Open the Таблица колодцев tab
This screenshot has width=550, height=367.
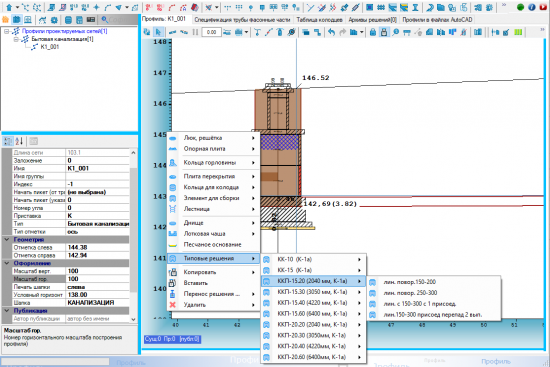319,20
